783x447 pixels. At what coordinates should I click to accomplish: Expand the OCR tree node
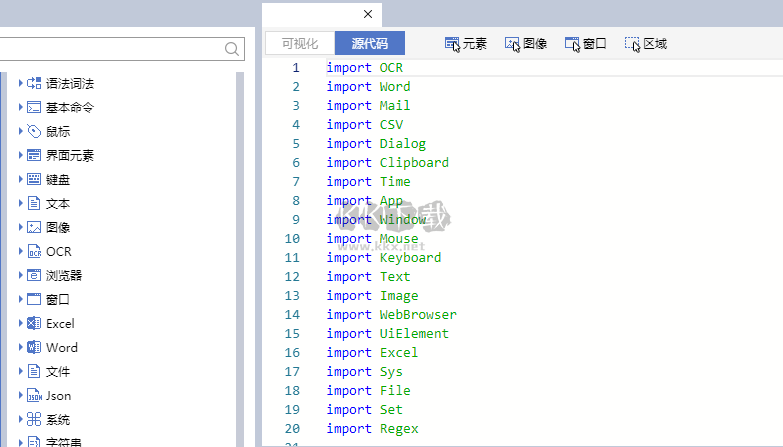pos(20,251)
